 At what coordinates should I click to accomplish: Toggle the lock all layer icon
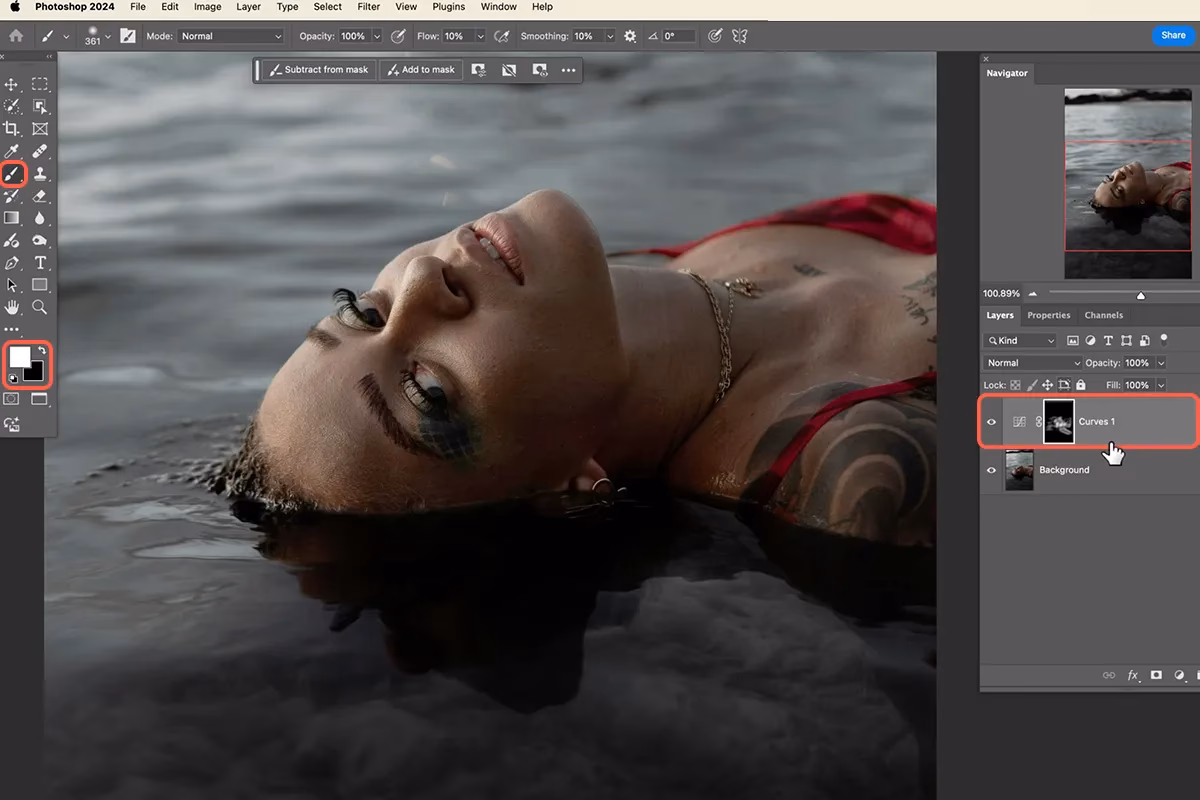click(1080, 385)
